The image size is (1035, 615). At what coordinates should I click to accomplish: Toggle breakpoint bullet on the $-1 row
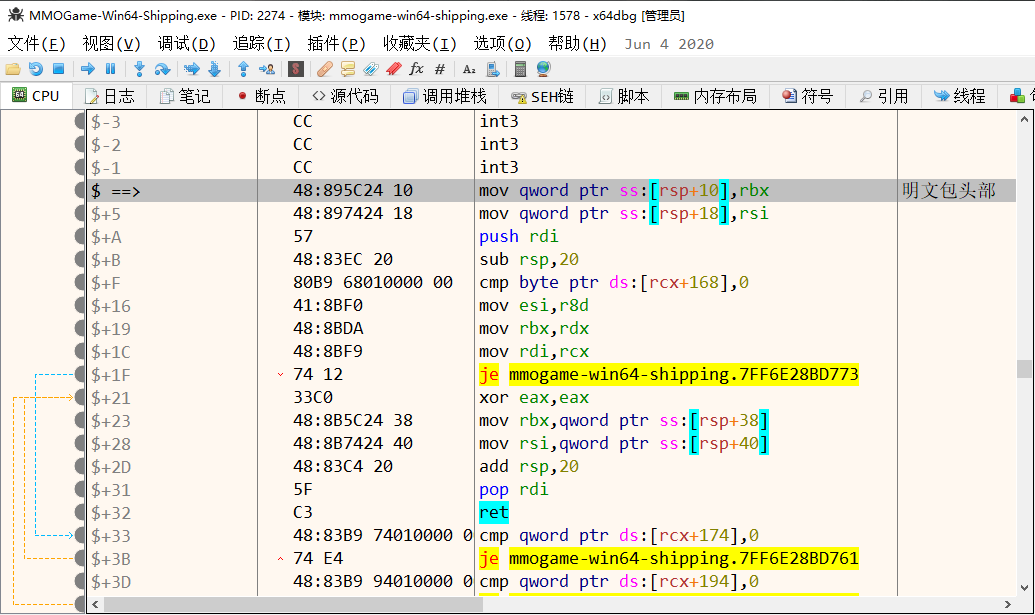pyautogui.click(x=80, y=168)
